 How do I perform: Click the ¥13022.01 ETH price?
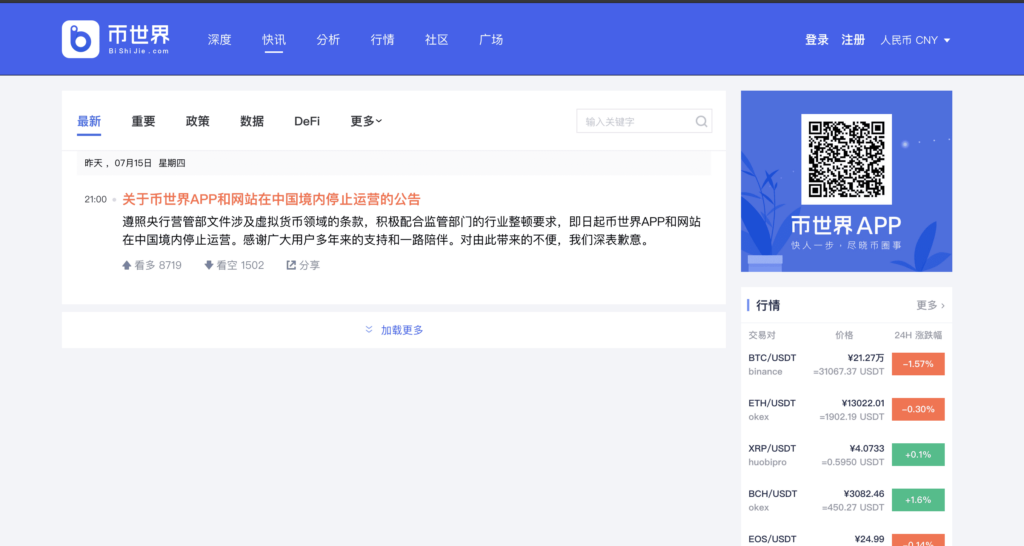click(x=863, y=403)
